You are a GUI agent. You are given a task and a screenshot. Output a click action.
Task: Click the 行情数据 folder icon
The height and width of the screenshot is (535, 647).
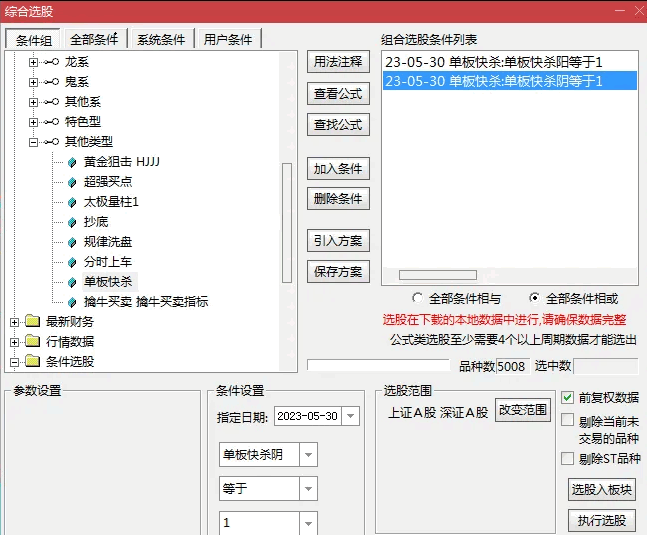(x=32, y=341)
